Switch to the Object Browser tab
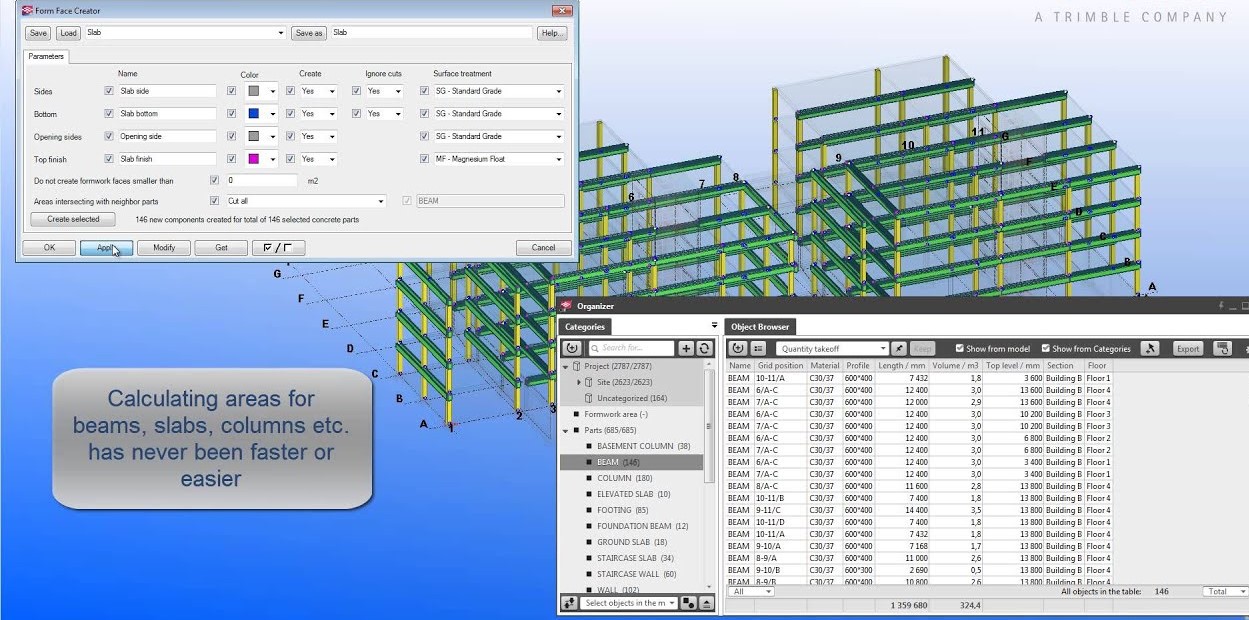The width and height of the screenshot is (1249, 620). 760,326
